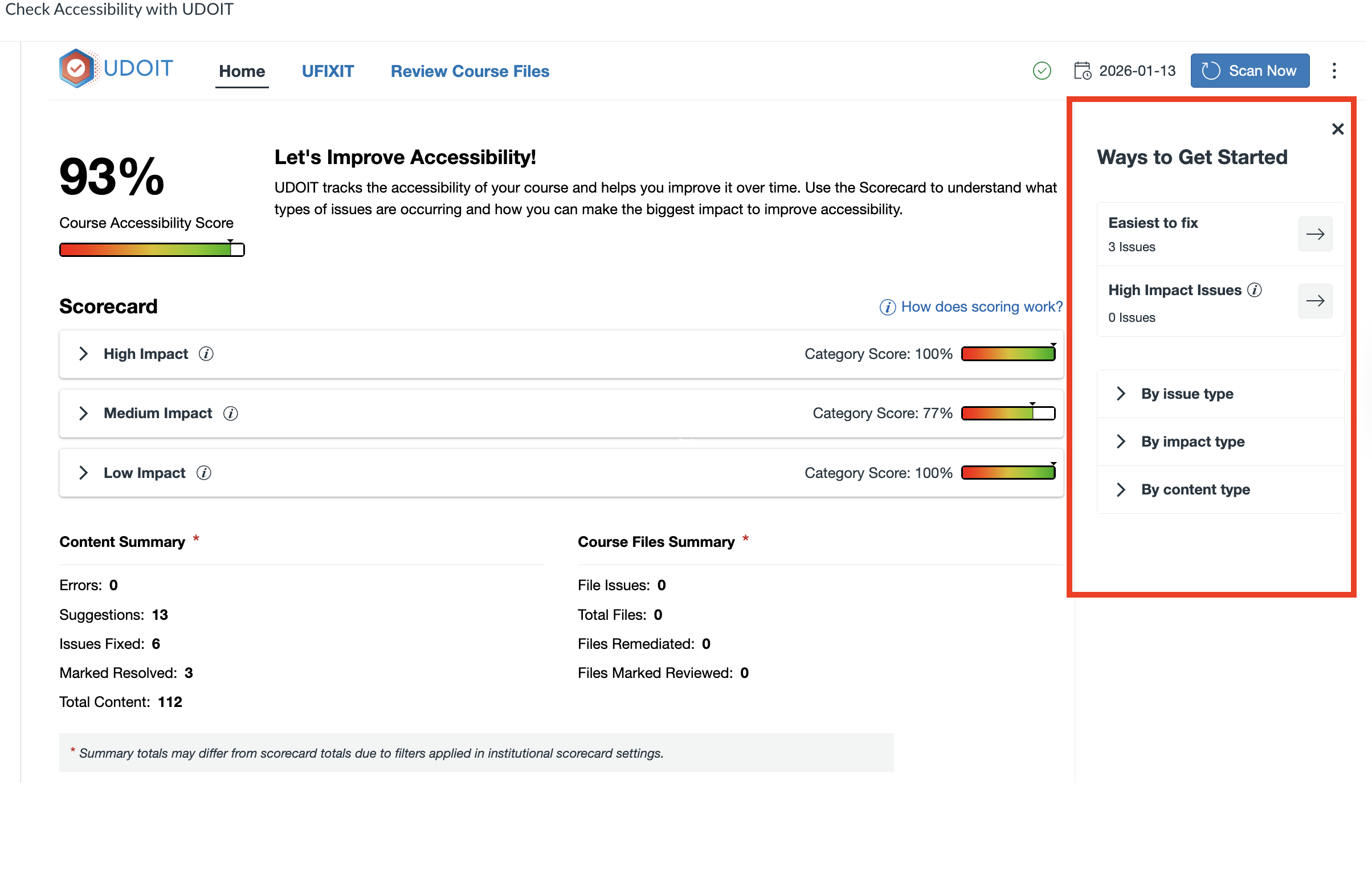
Task: Click the Files Remediated: 0 entry
Action: (644, 644)
